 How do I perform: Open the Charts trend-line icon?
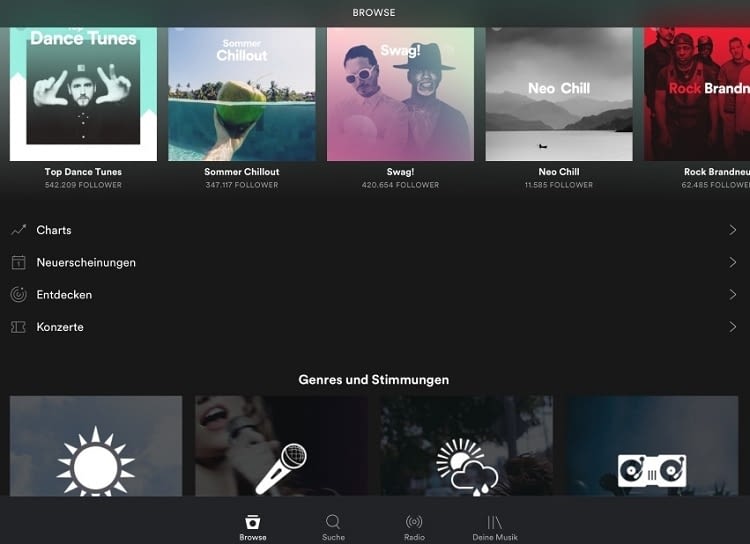(x=19, y=230)
